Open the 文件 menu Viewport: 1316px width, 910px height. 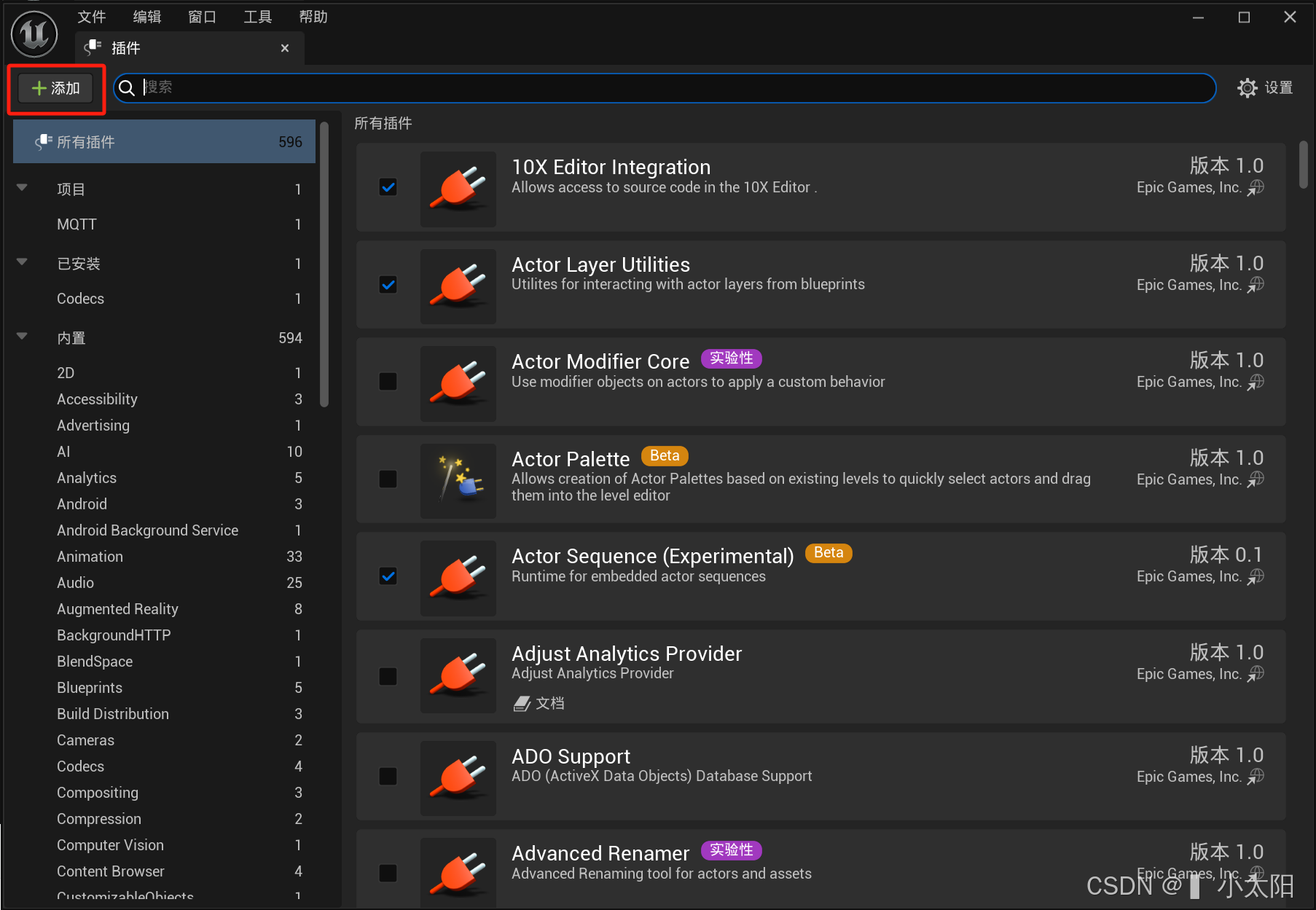(x=92, y=17)
